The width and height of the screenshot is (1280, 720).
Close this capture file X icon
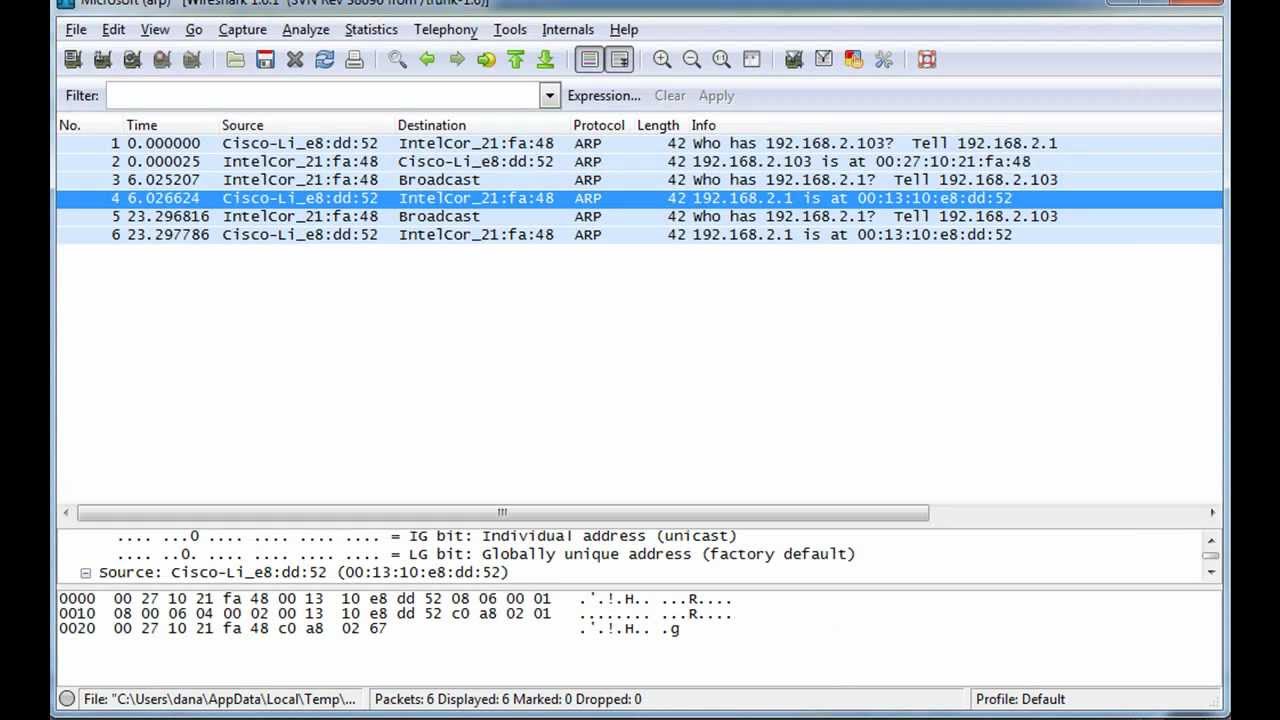tap(295, 60)
